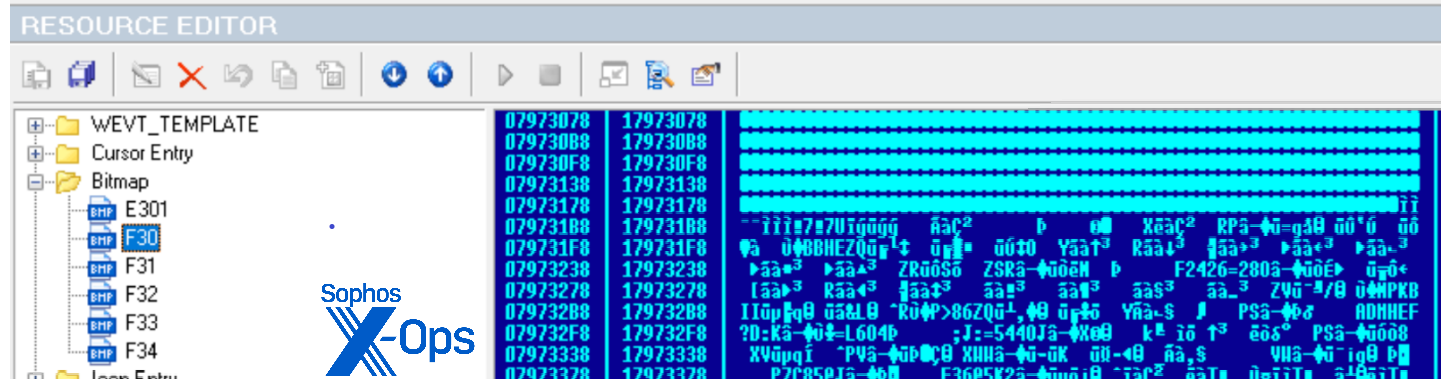Screen dimensions: 1445x383
Task: Click the BMP icon beside E301
Action: pyautogui.click(x=103, y=210)
